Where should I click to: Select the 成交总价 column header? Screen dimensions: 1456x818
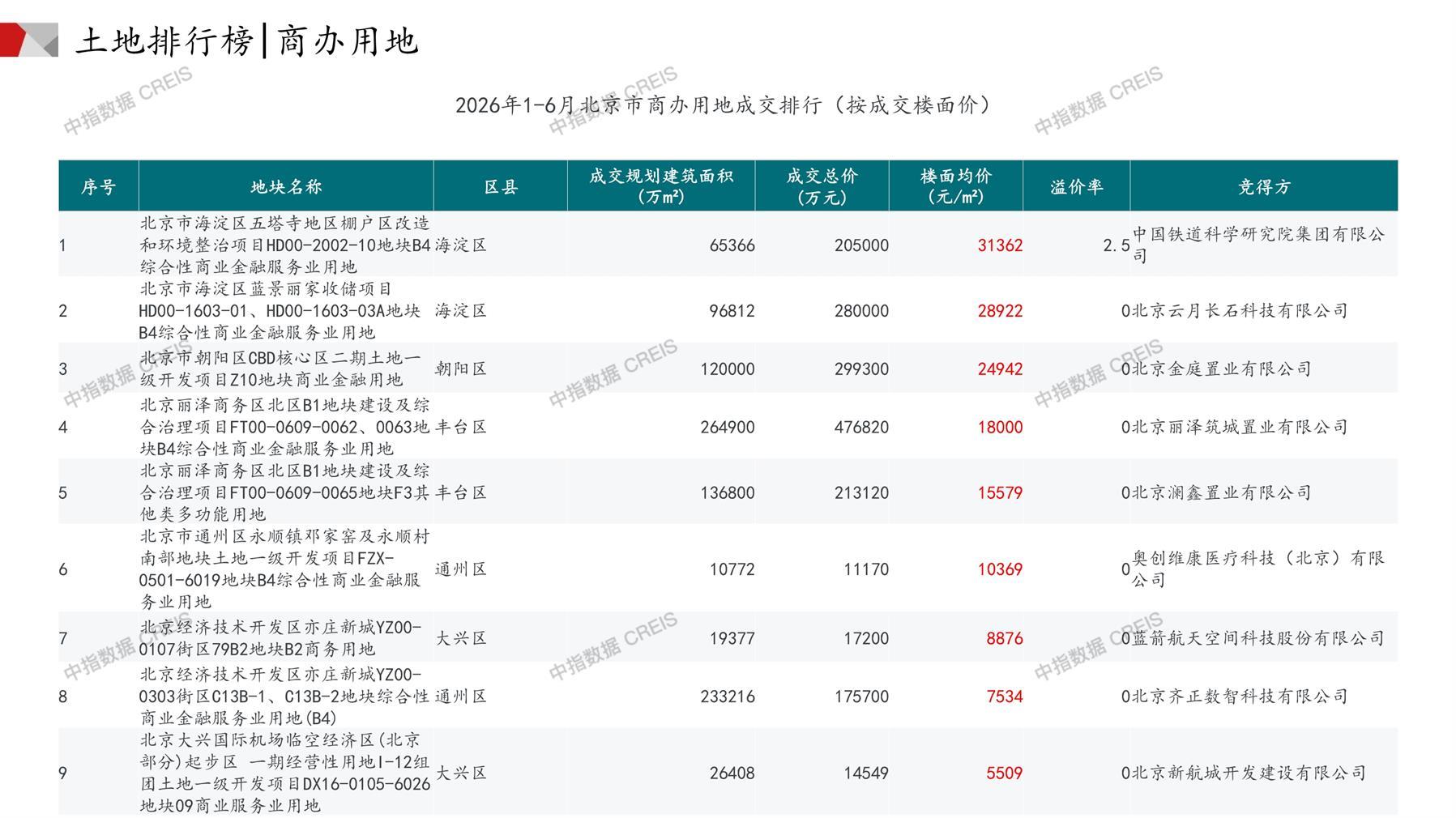pos(822,186)
